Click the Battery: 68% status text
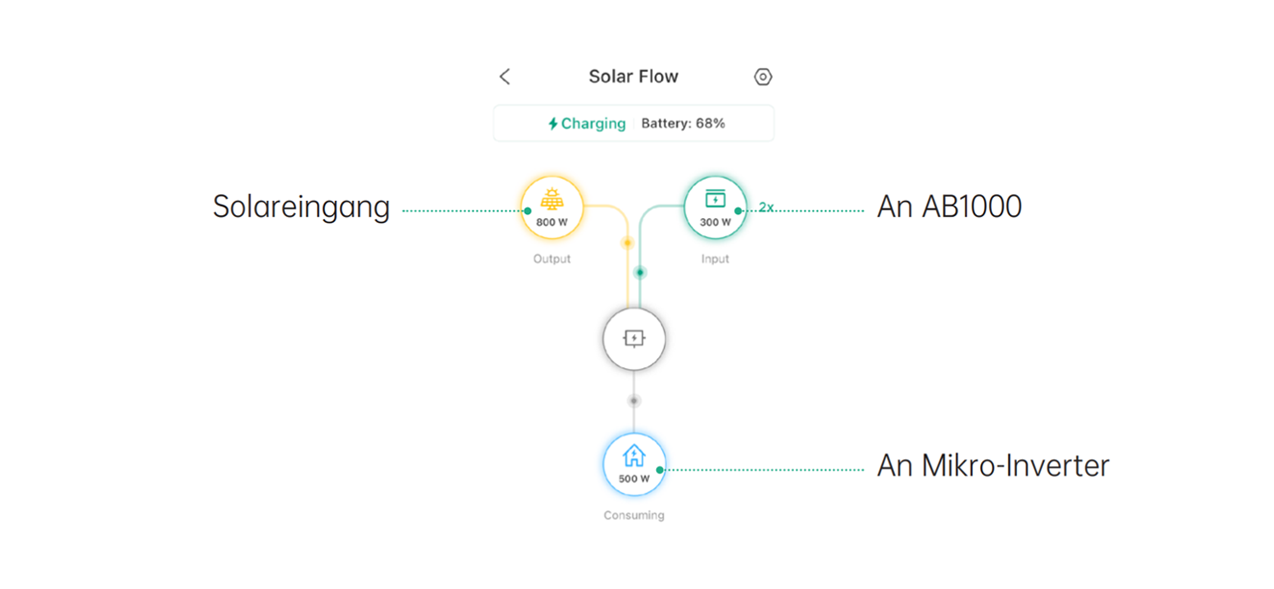 [683, 124]
